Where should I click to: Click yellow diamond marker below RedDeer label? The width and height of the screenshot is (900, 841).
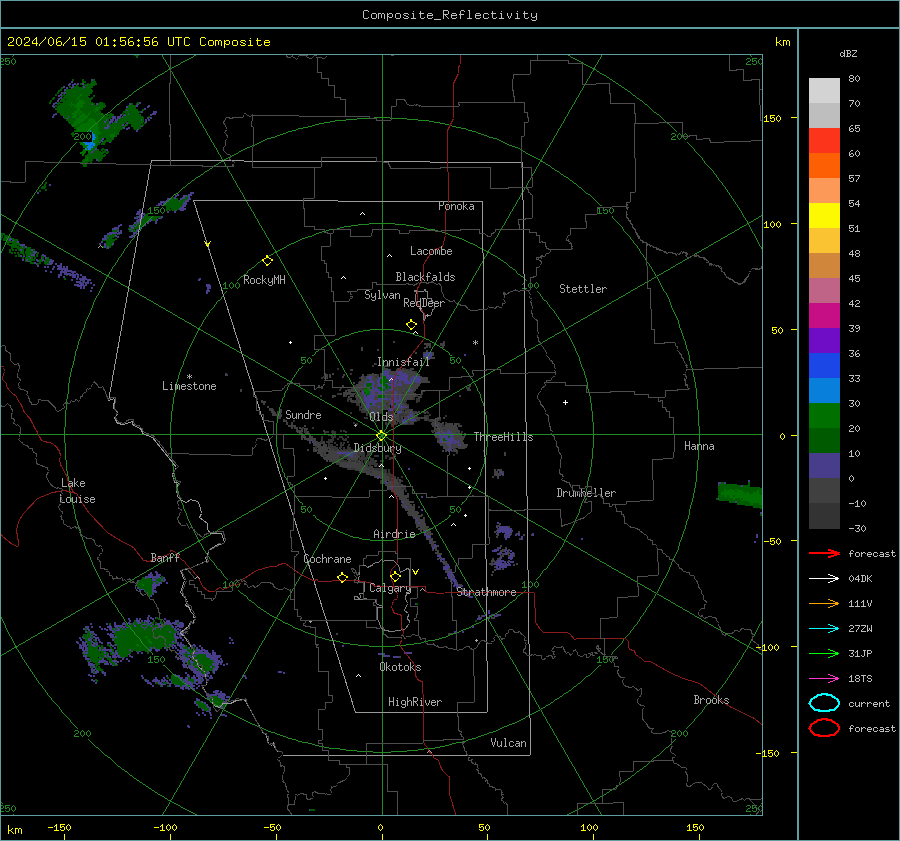tap(411, 325)
